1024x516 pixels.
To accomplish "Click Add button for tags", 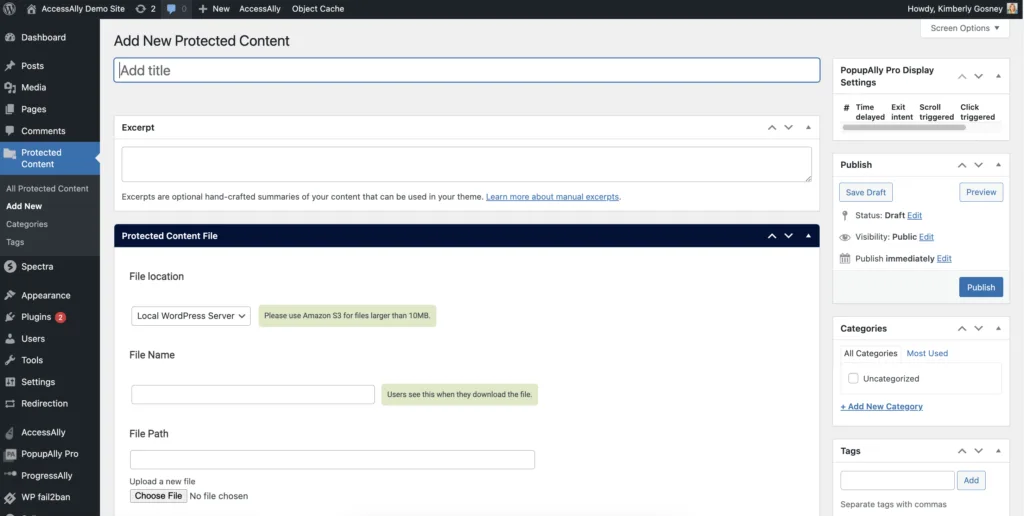I will point(971,480).
